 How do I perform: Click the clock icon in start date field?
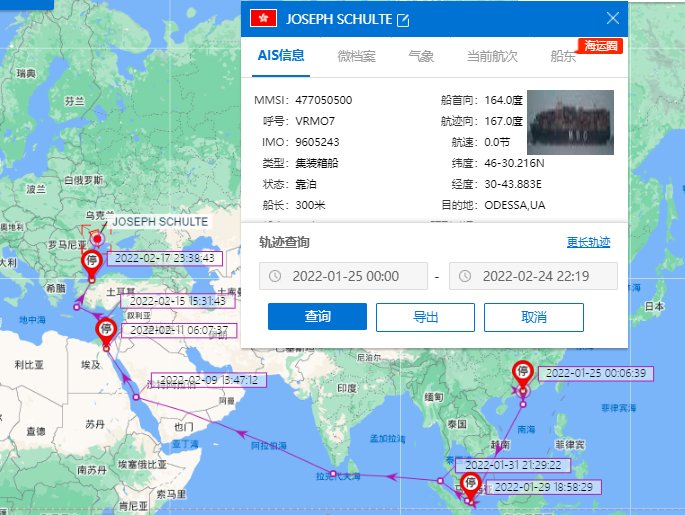[x=274, y=276]
